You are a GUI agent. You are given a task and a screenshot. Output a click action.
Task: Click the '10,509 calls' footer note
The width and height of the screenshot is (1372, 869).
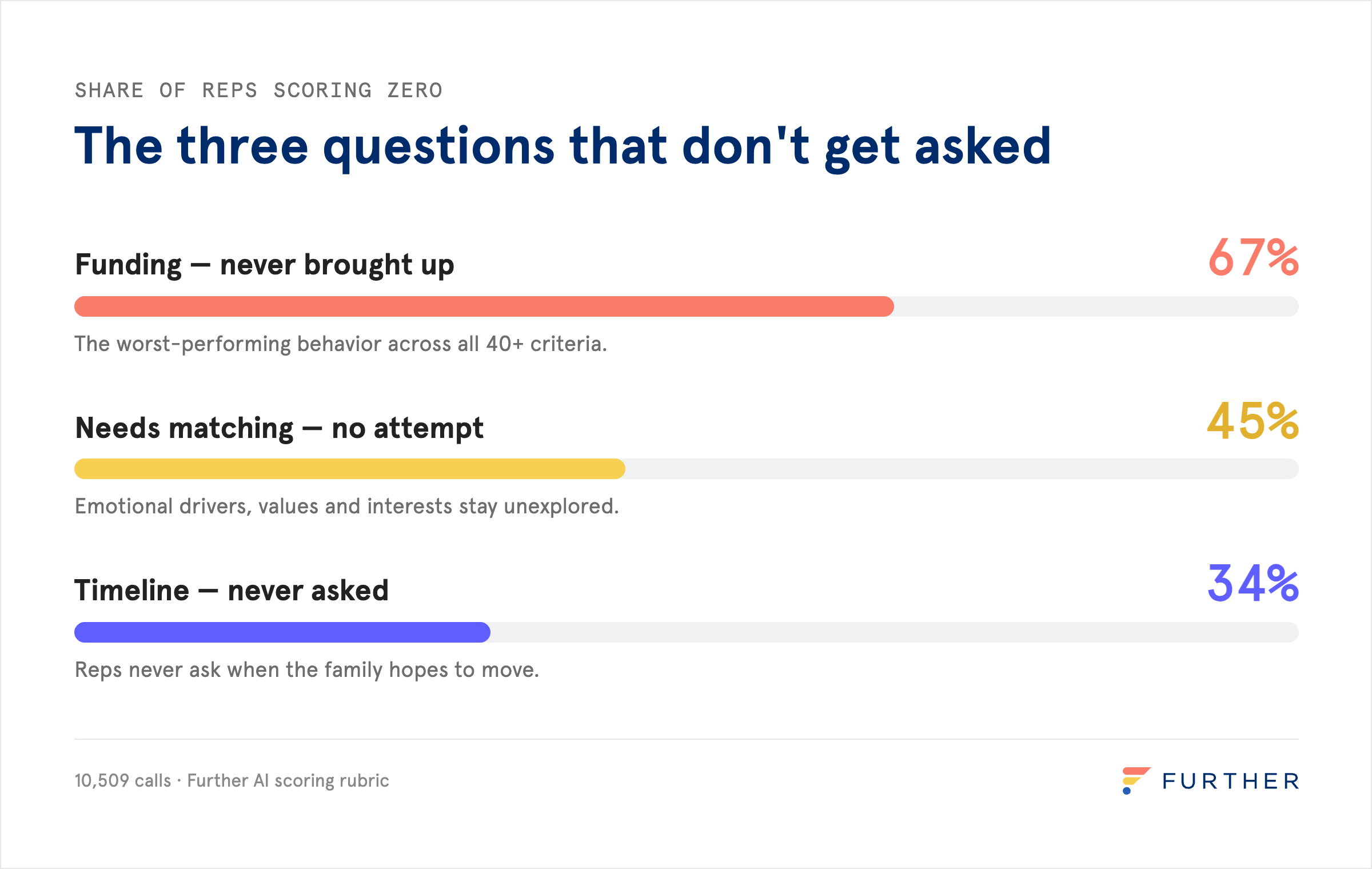pyautogui.click(x=232, y=781)
